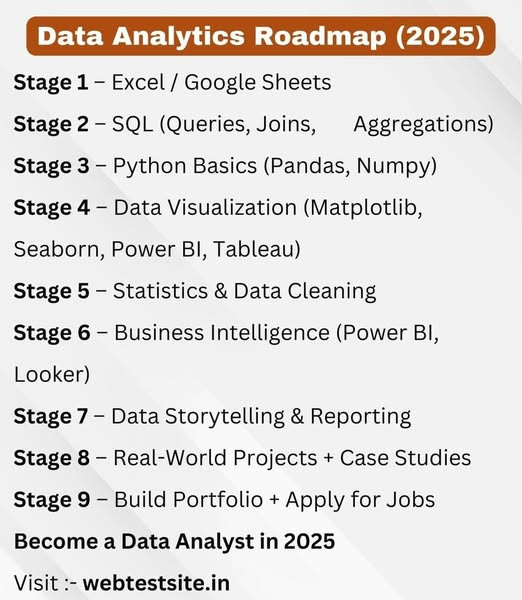Click Become a Data Analyst in 2025
This screenshot has width=522, height=600.
(x=175, y=541)
